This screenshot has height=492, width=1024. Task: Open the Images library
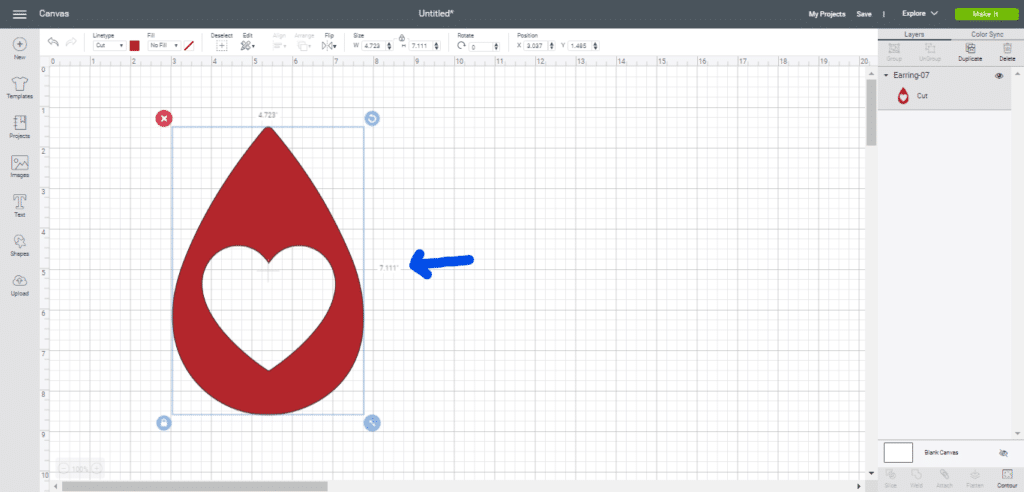[x=19, y=163]
